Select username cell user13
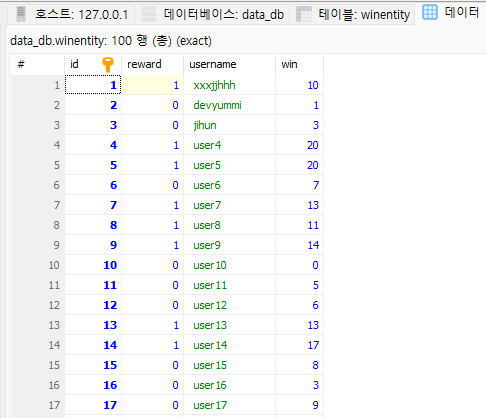486x418 pixels. coord(229,325)
